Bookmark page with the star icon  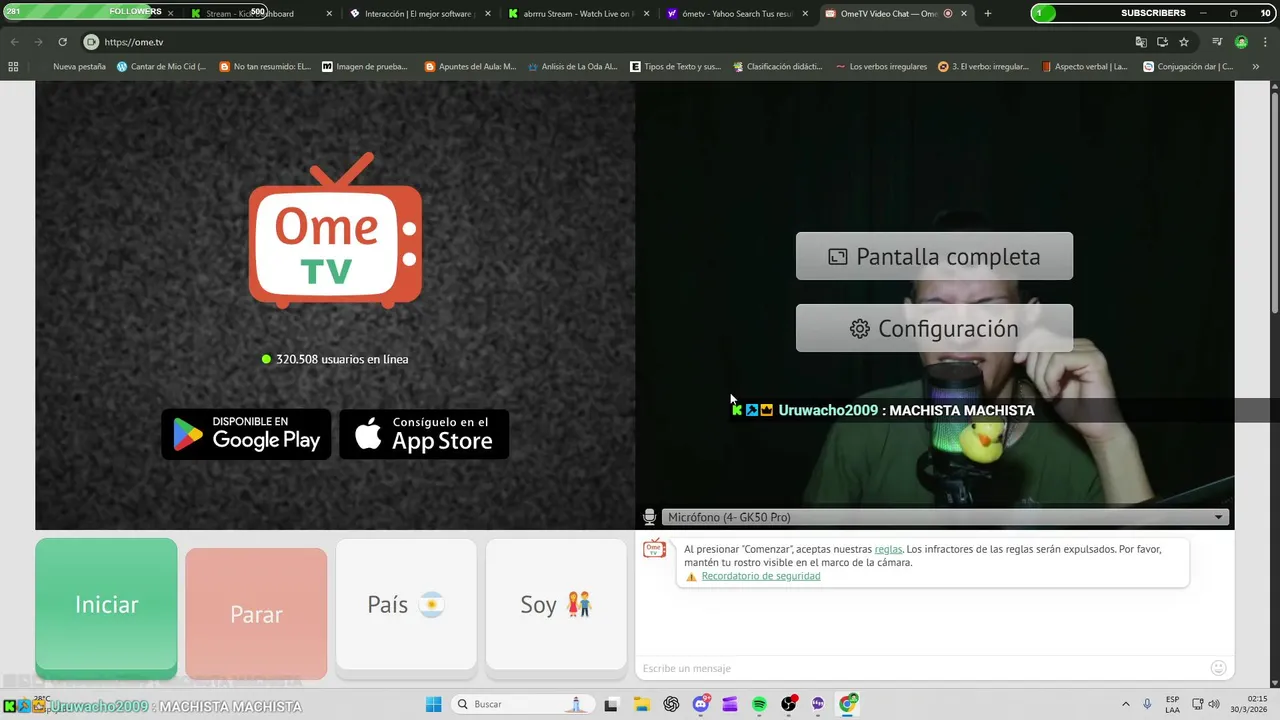[x=1184, y=42]
